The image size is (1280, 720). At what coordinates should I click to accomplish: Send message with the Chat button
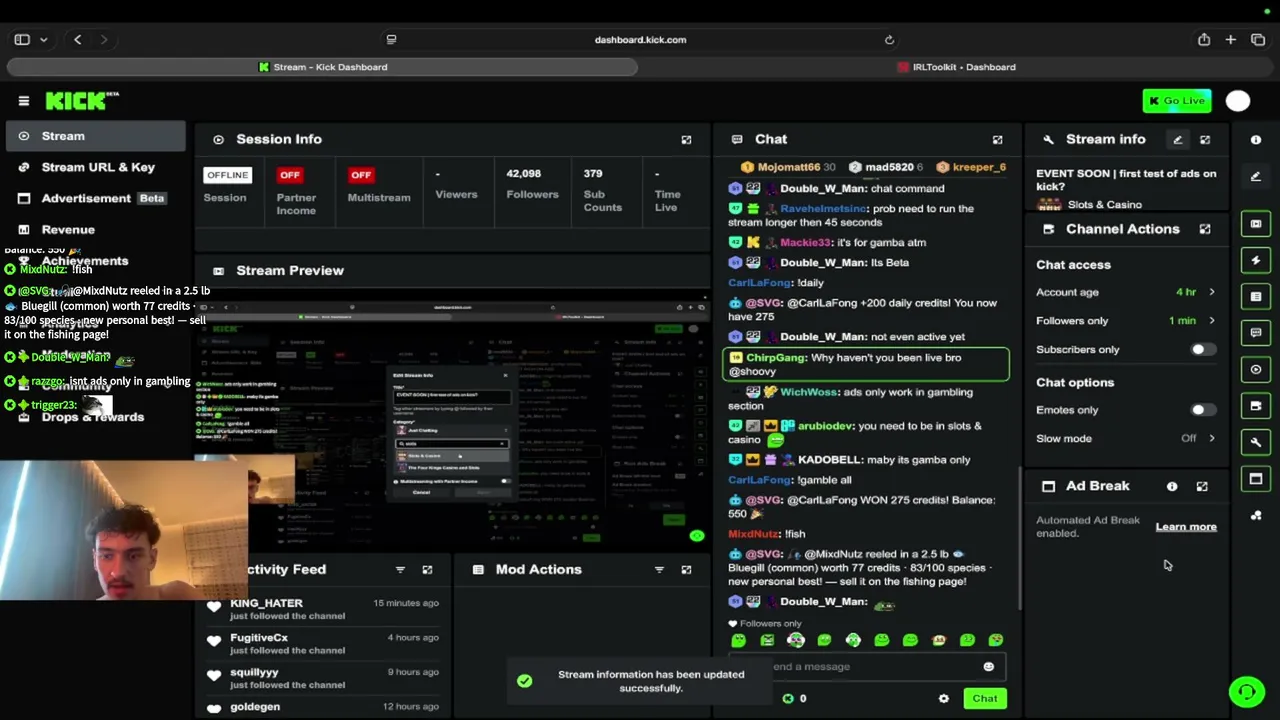pos(985,699)
